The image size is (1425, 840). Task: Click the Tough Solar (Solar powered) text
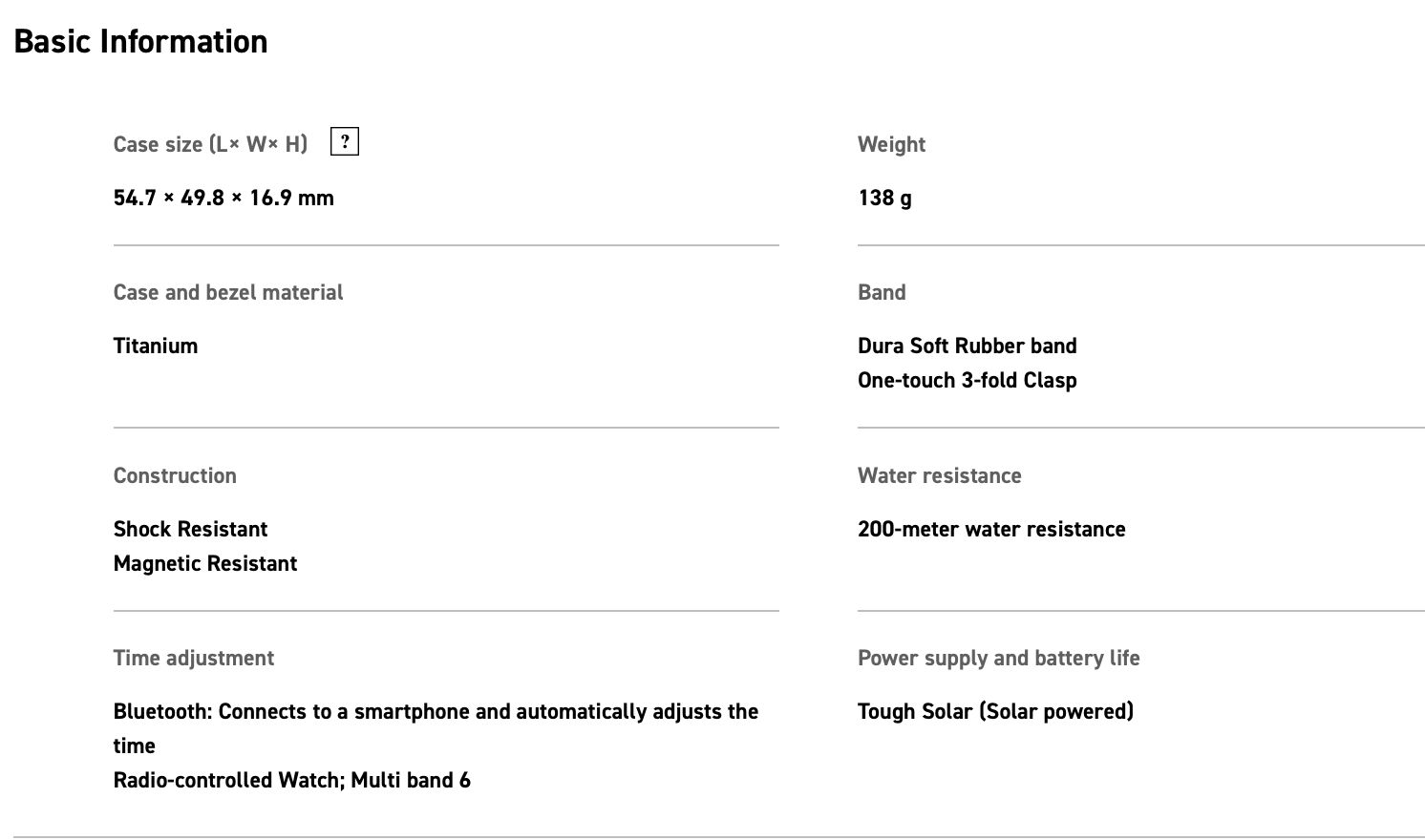[995, 711]
